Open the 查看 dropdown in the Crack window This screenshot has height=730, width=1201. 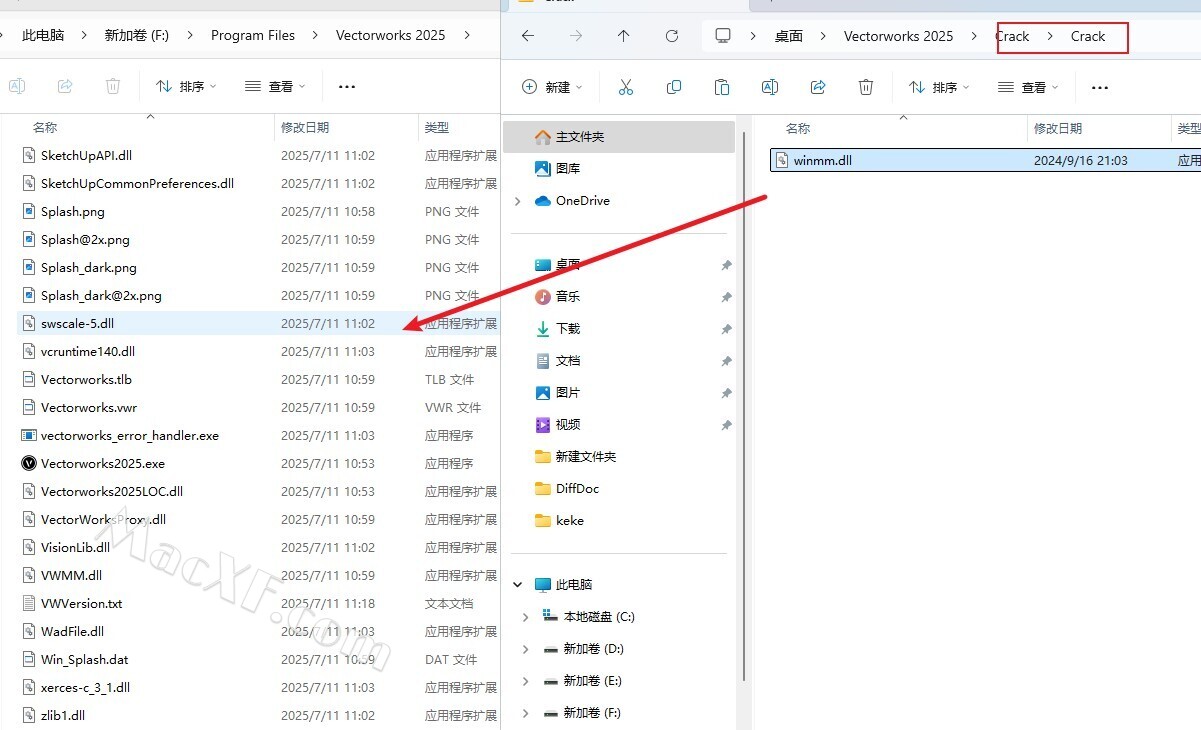click(1028, 87)
